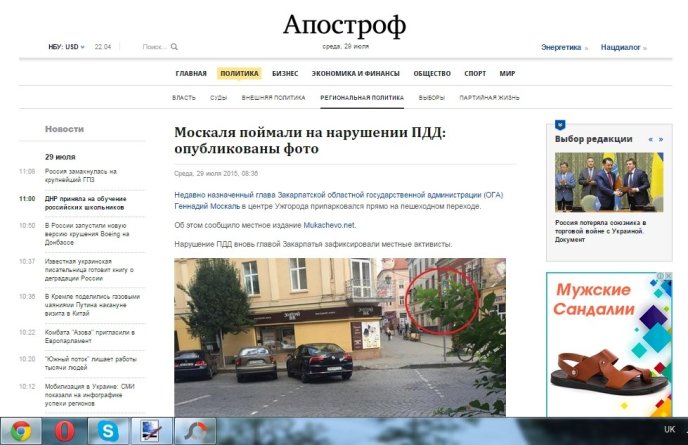Open the НБУ: USD currency dropdown
The image size is (688, 445).
[x=66, y=47]
